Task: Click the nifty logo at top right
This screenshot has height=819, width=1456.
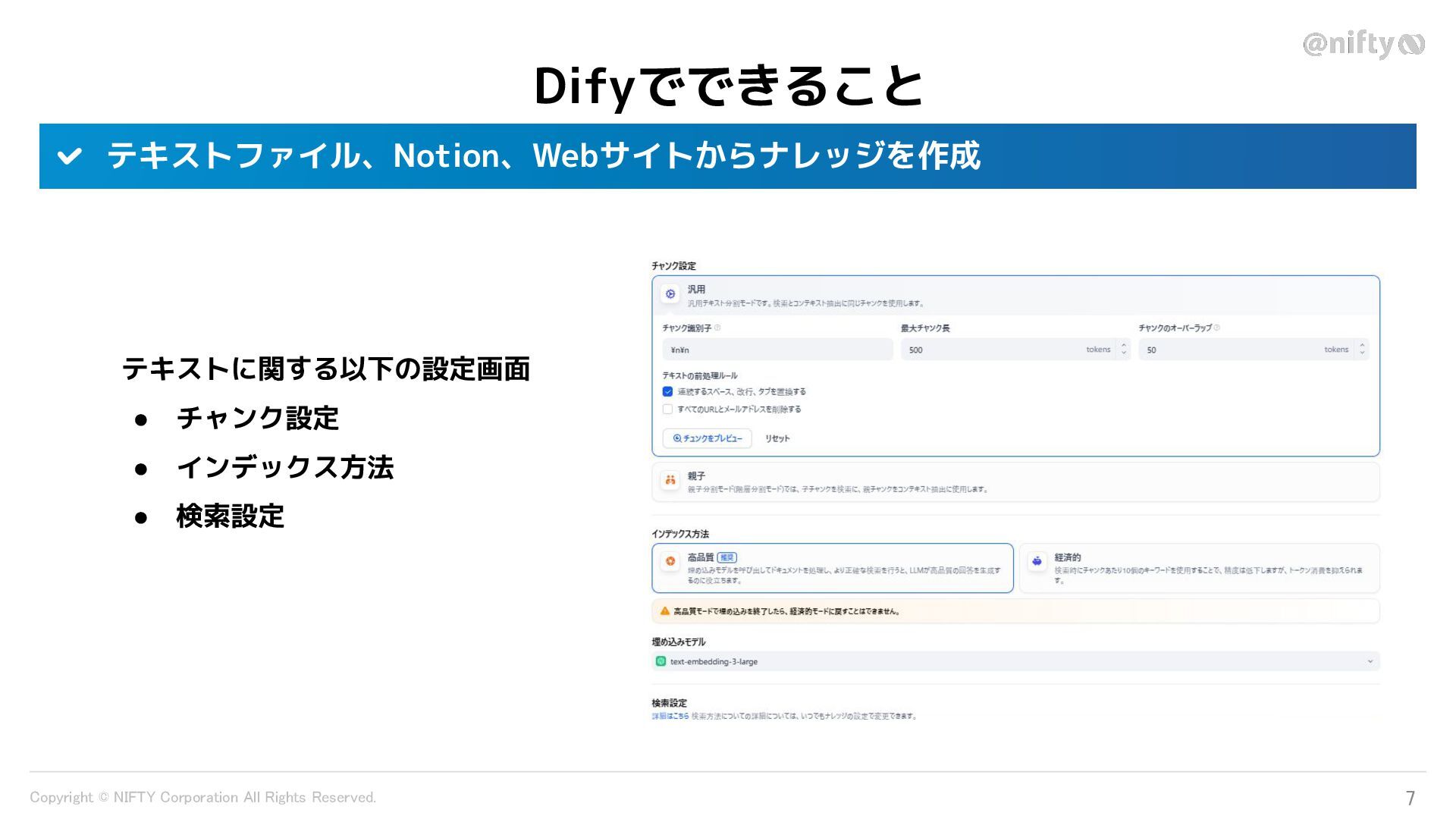Action: (x=1363, y=44)
